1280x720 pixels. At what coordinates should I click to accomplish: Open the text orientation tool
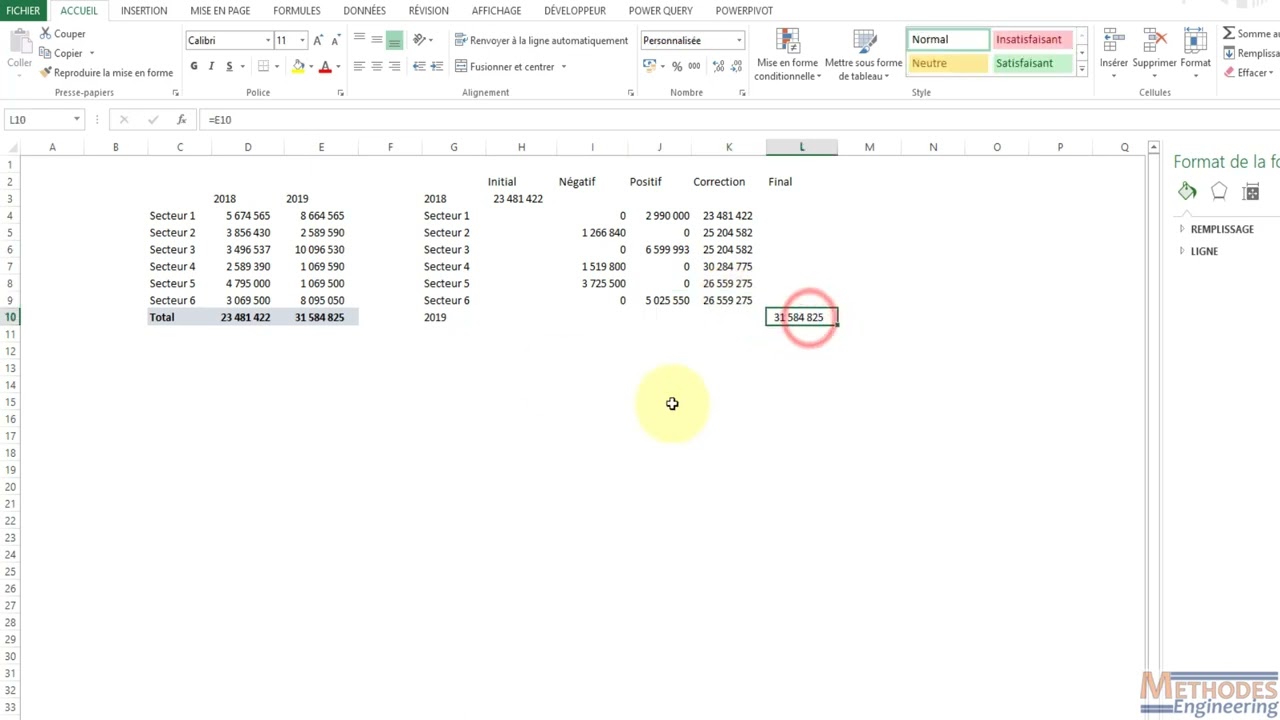[x=419, y=40]
